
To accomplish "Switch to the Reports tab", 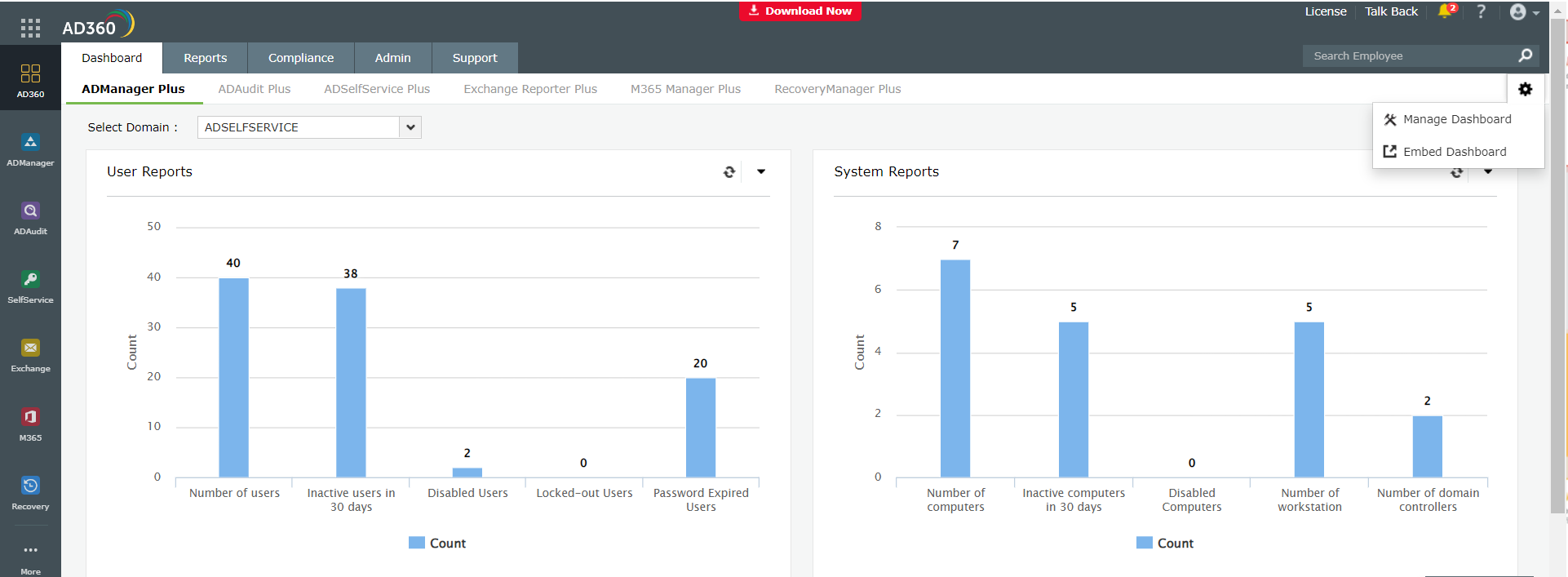I will 205,58.
